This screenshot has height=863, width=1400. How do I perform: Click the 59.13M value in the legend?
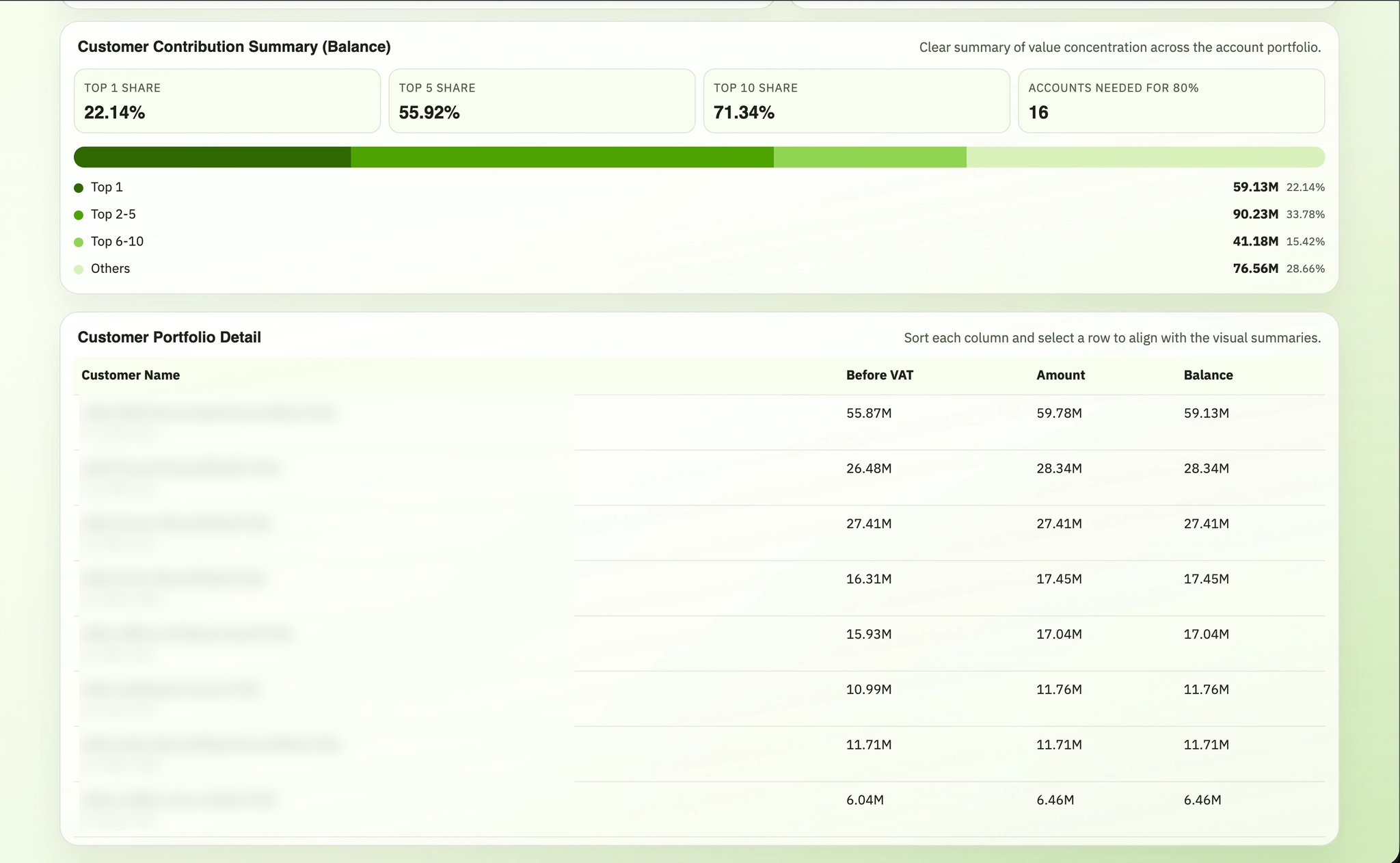(1256, 187)
